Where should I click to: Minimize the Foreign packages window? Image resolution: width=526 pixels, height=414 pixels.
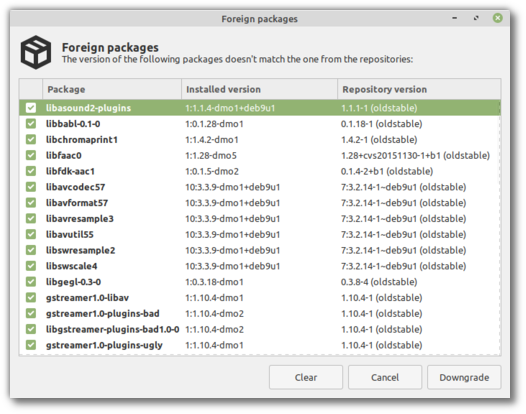(x=455, y=18)
